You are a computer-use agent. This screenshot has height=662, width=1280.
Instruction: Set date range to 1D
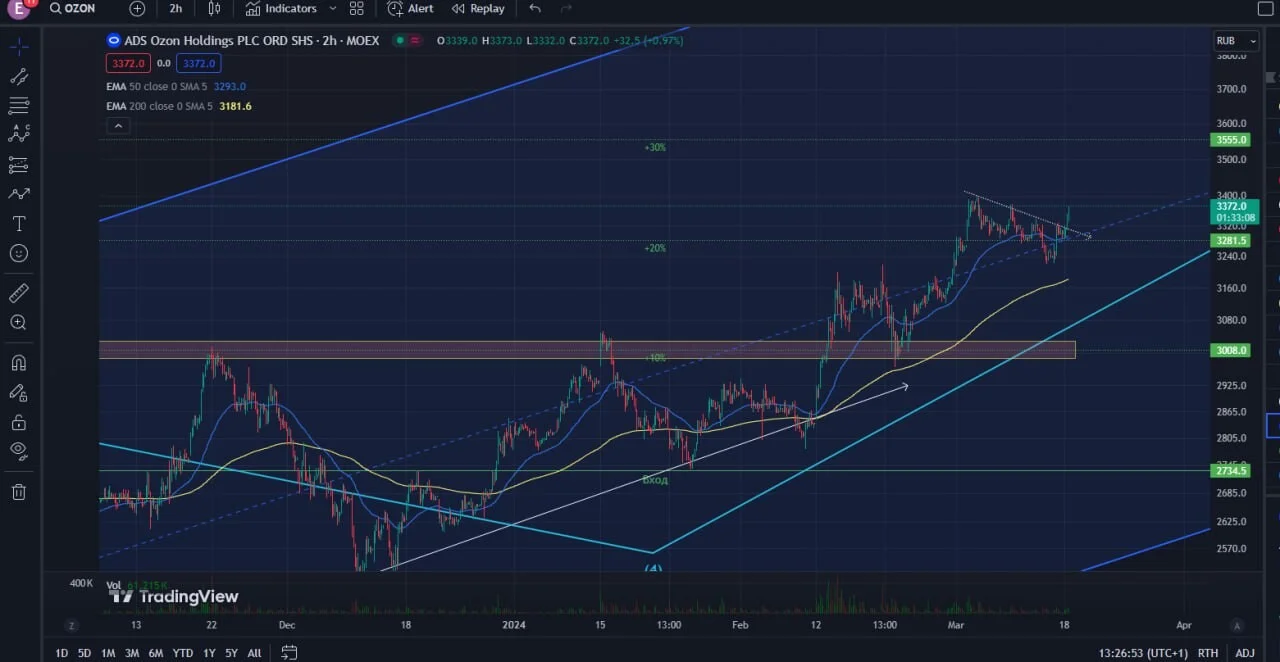[62, 653]
